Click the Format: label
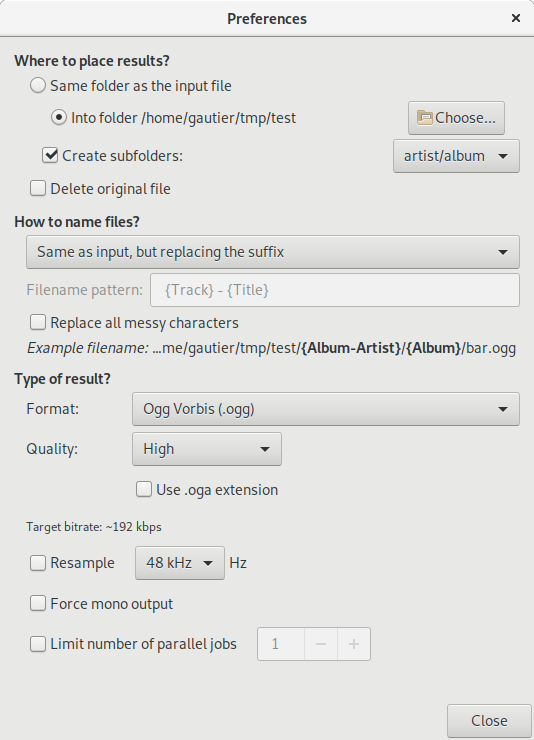 [52, 409]
